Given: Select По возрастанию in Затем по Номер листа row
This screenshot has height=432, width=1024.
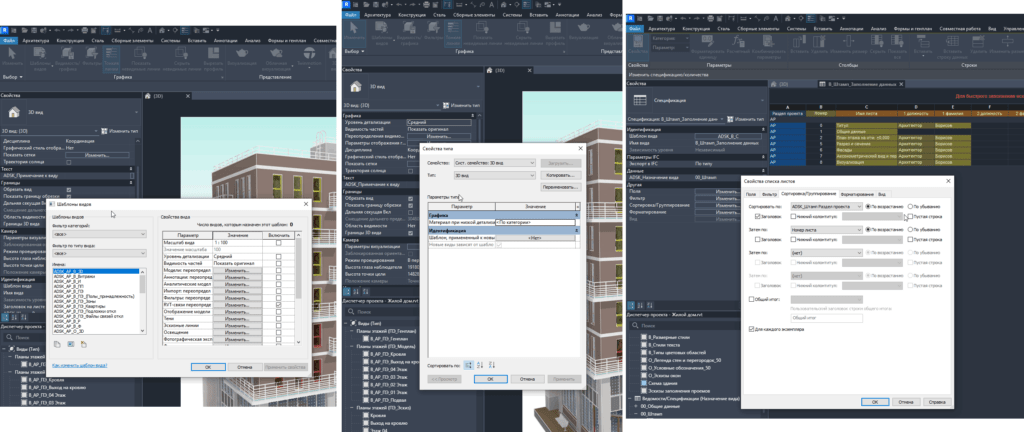Looking at the screenshot, I should (x=869, y=230).
